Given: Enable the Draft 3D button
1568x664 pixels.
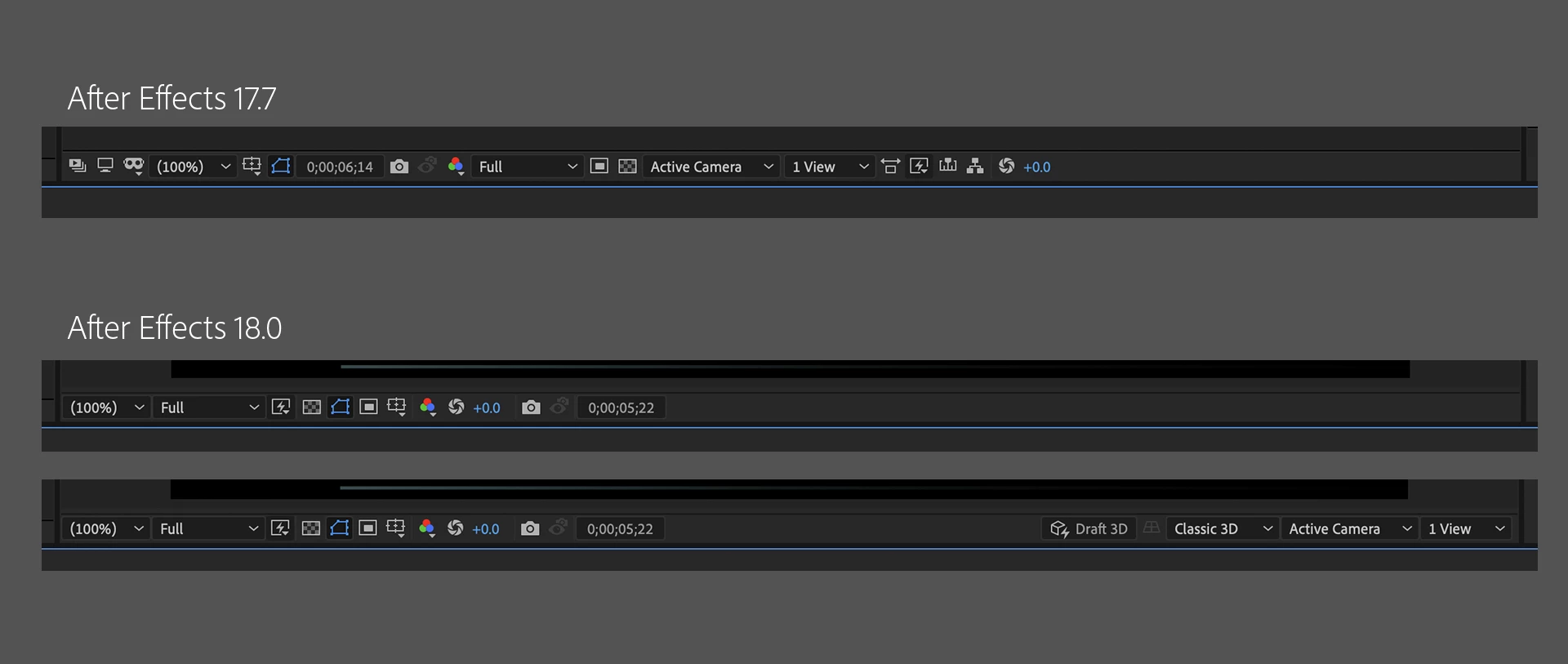Looking at the screenshot, I should point(1089,528).
